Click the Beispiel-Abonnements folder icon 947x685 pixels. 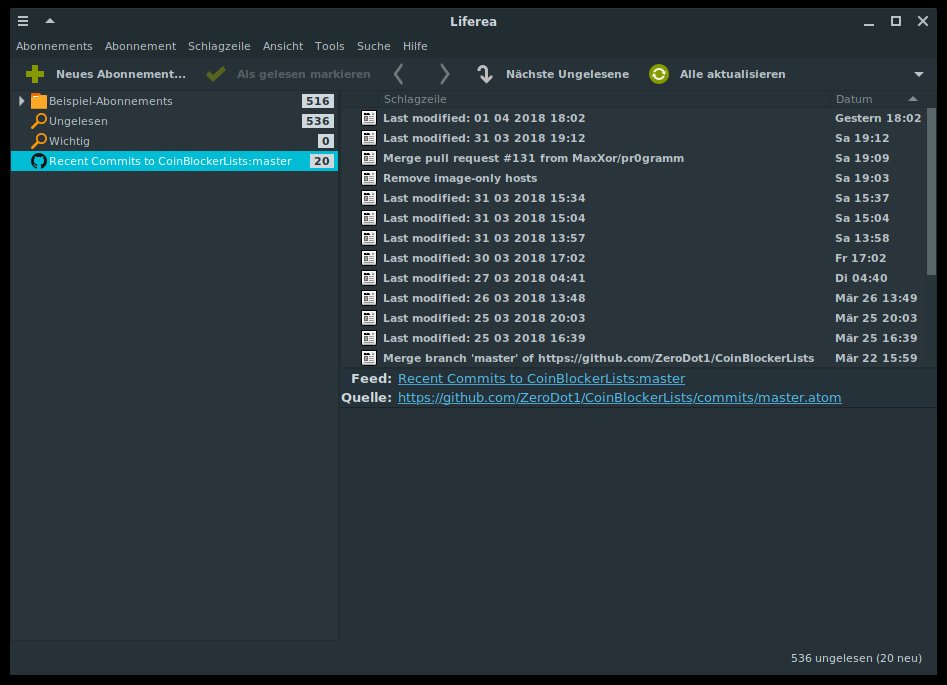coord(39,101)
